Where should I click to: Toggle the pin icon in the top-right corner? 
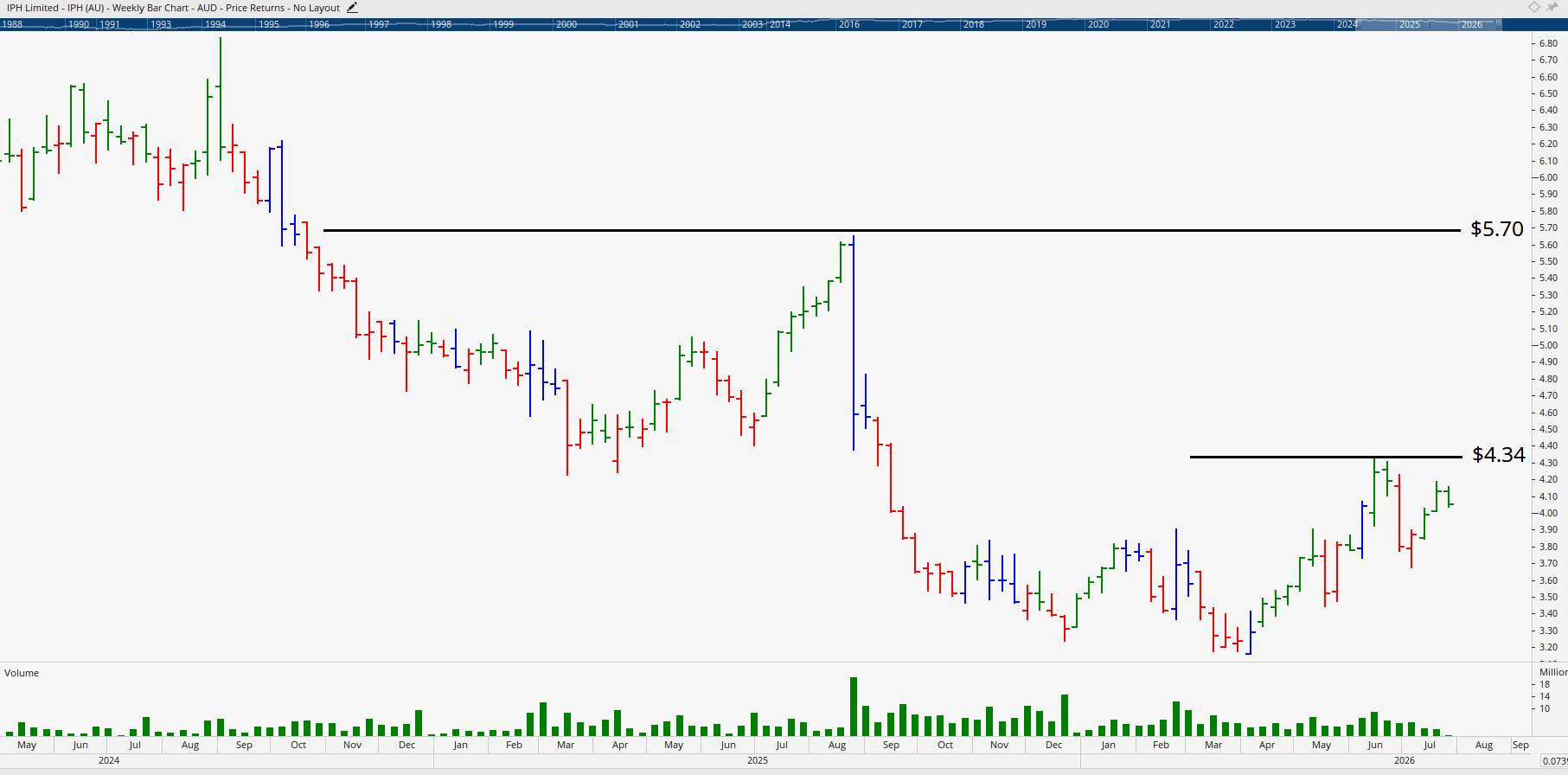(1553, 7)
